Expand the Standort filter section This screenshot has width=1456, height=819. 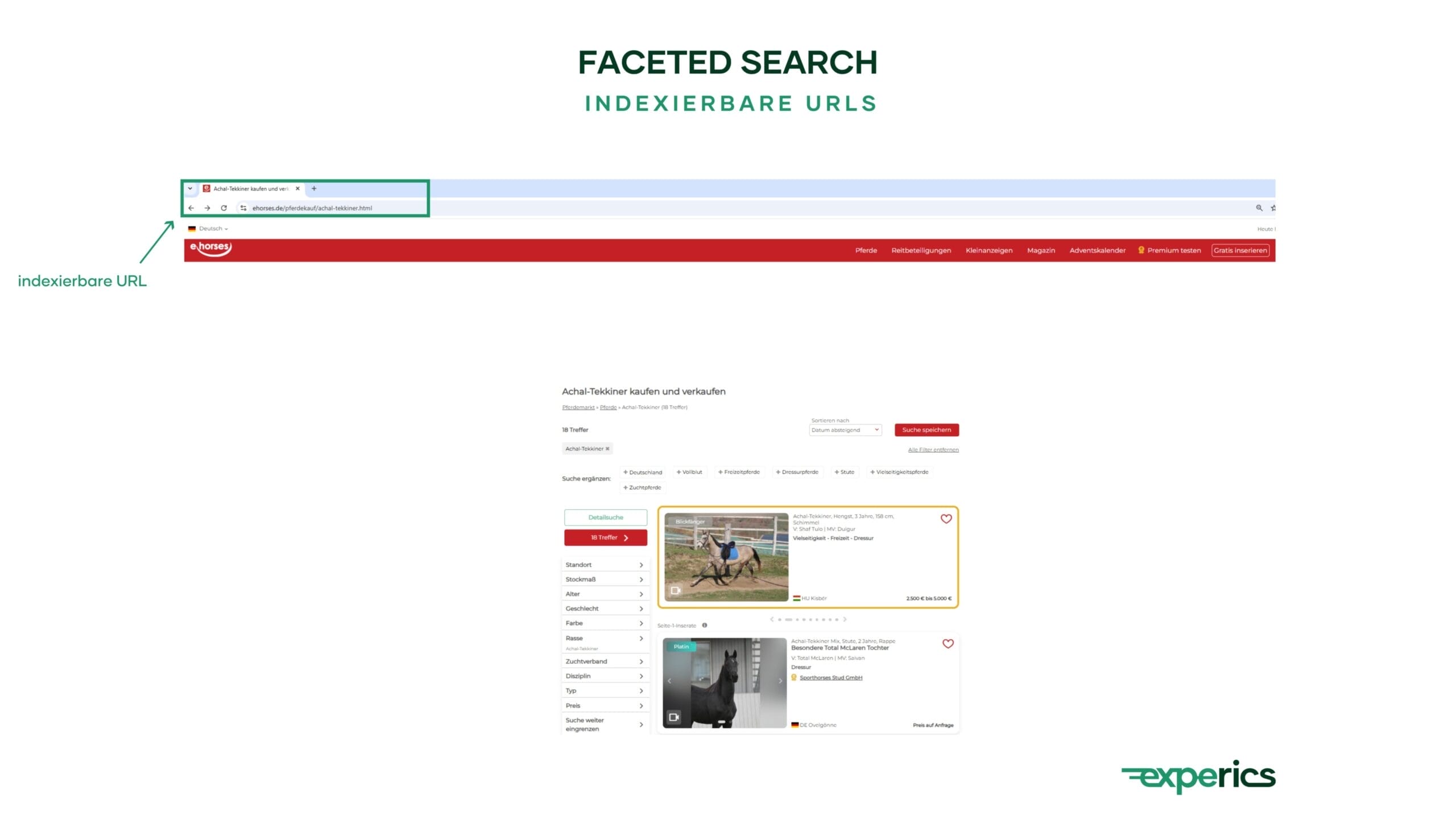pos(605,564)
